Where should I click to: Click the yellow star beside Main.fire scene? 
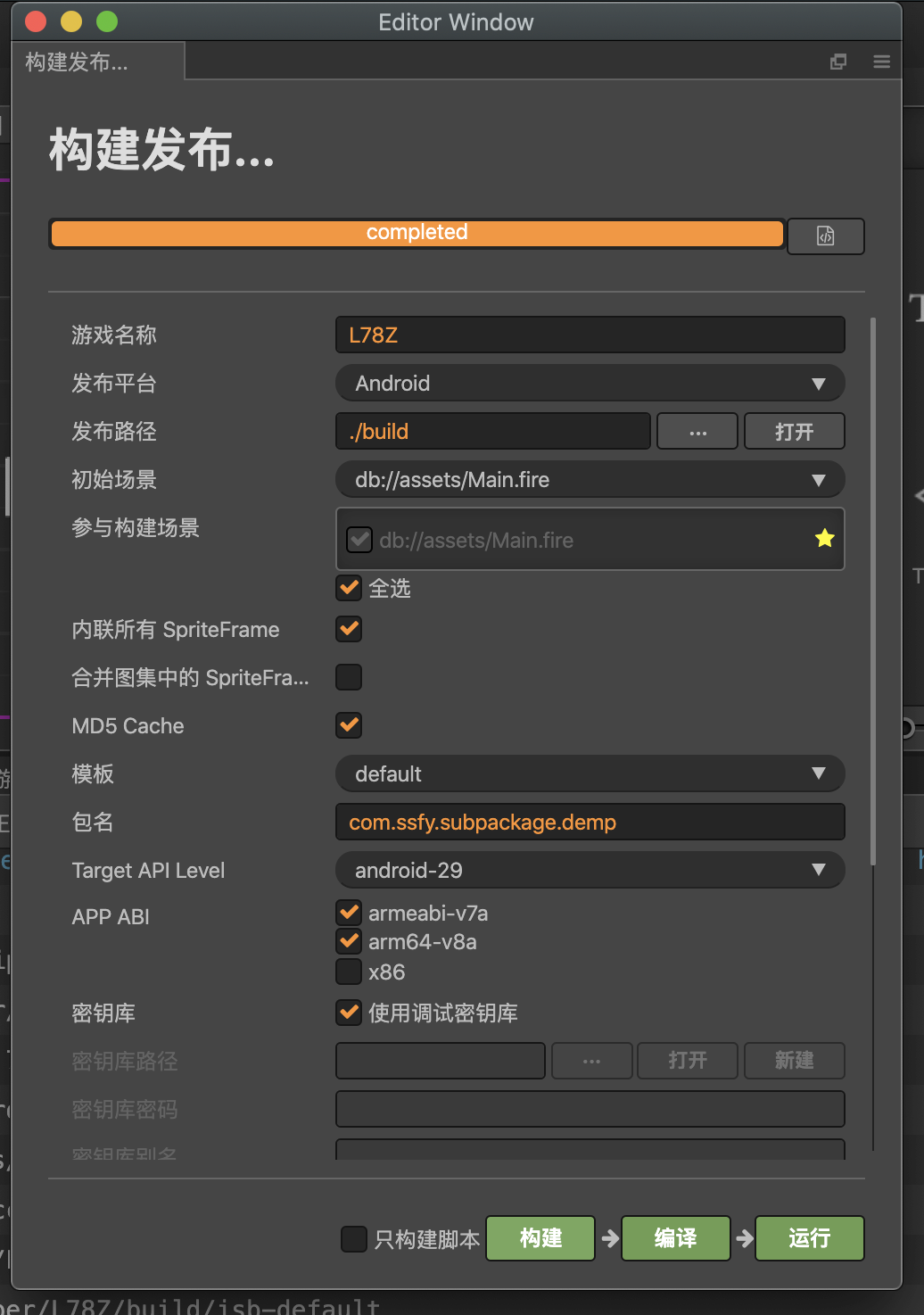[824, 538]
